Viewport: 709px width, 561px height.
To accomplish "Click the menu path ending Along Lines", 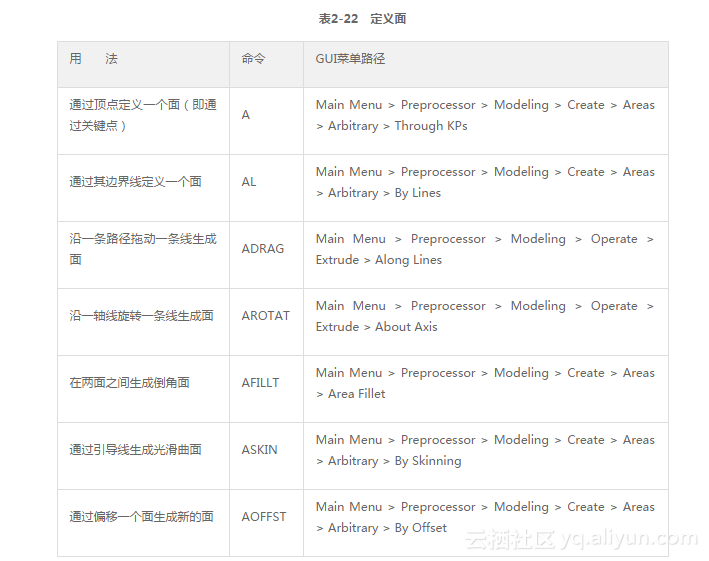I will [x=485, y=249].
